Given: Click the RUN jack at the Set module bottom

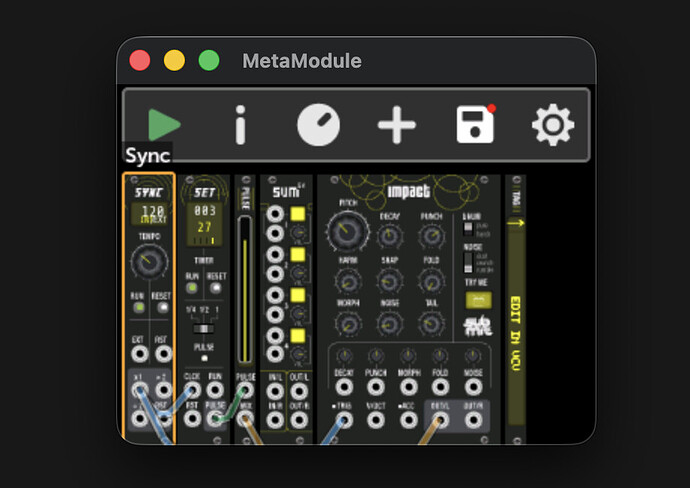Looking at the screenshot, I should [215, 390].
